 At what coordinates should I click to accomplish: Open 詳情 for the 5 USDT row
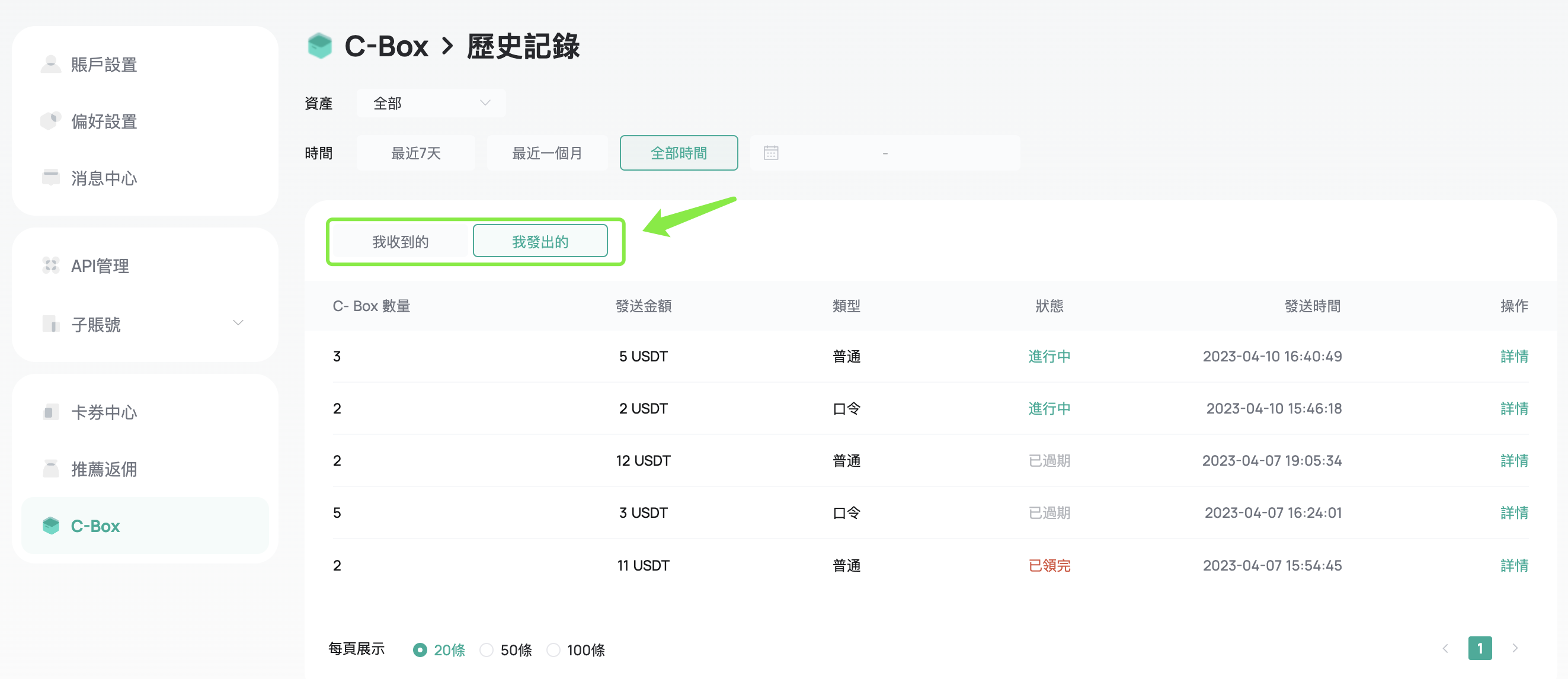coord(1514,356)
